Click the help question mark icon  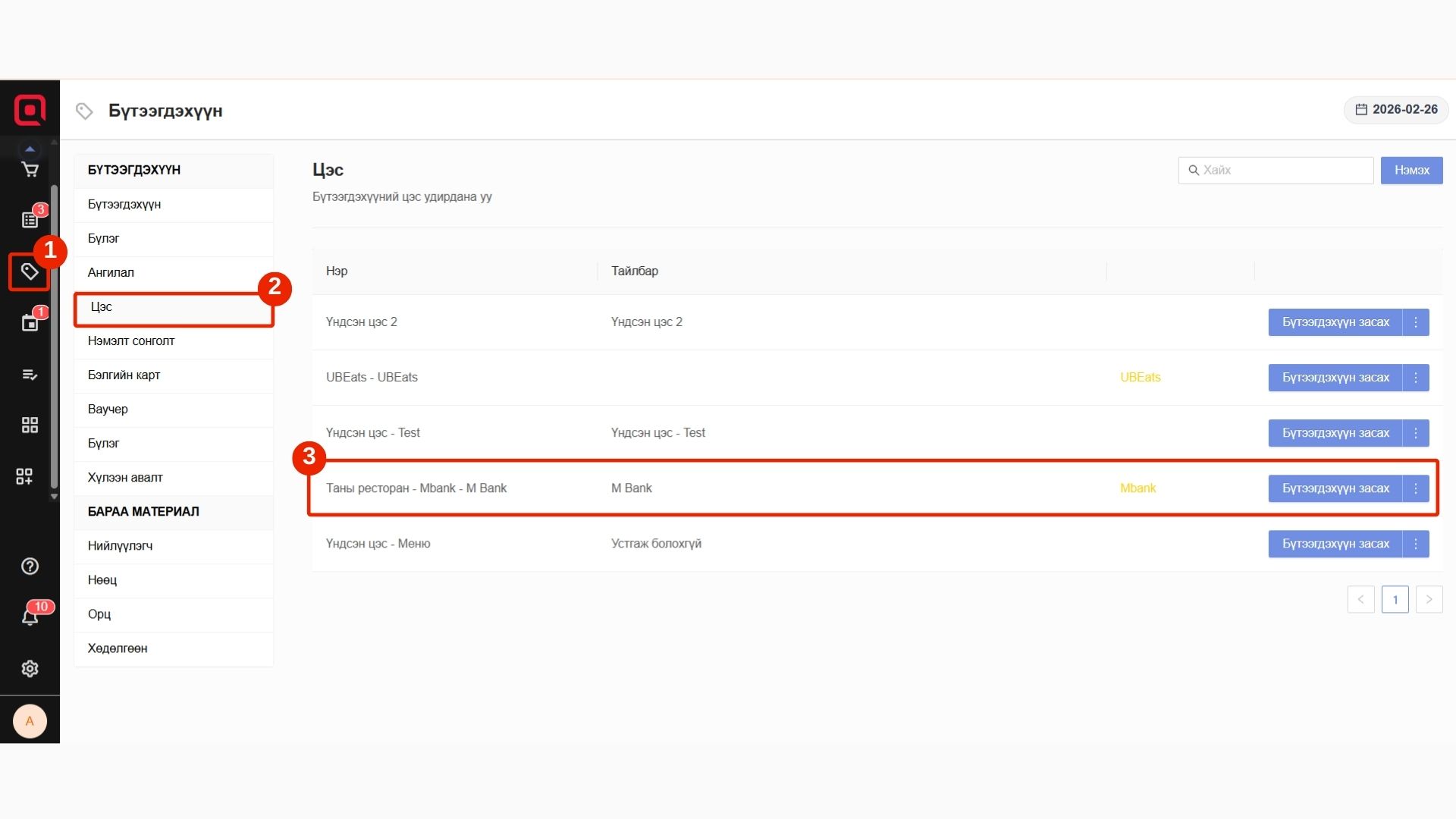pyautogui.click(x=30, y=566)
